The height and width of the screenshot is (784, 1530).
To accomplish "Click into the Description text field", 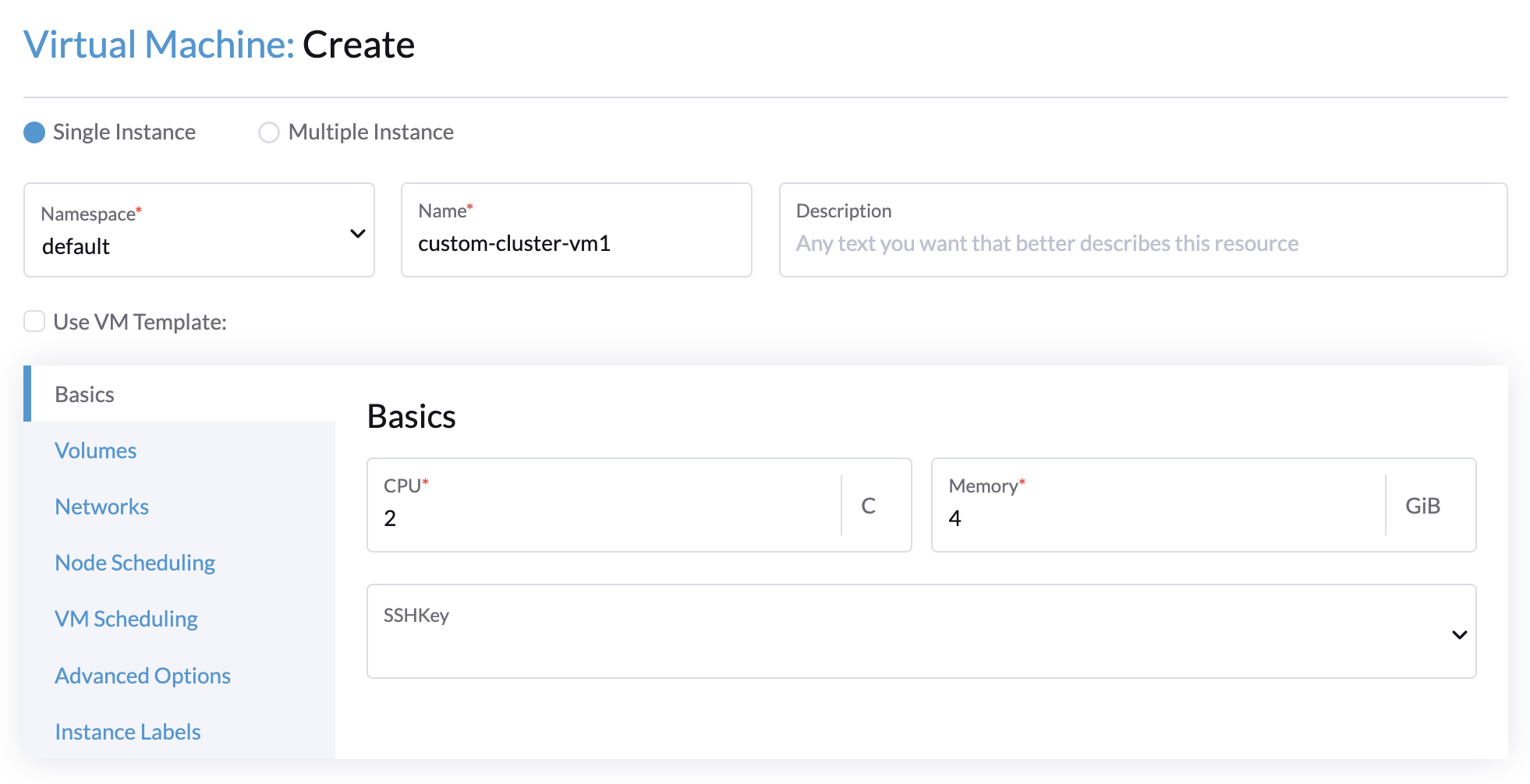I will (1142, 243).
